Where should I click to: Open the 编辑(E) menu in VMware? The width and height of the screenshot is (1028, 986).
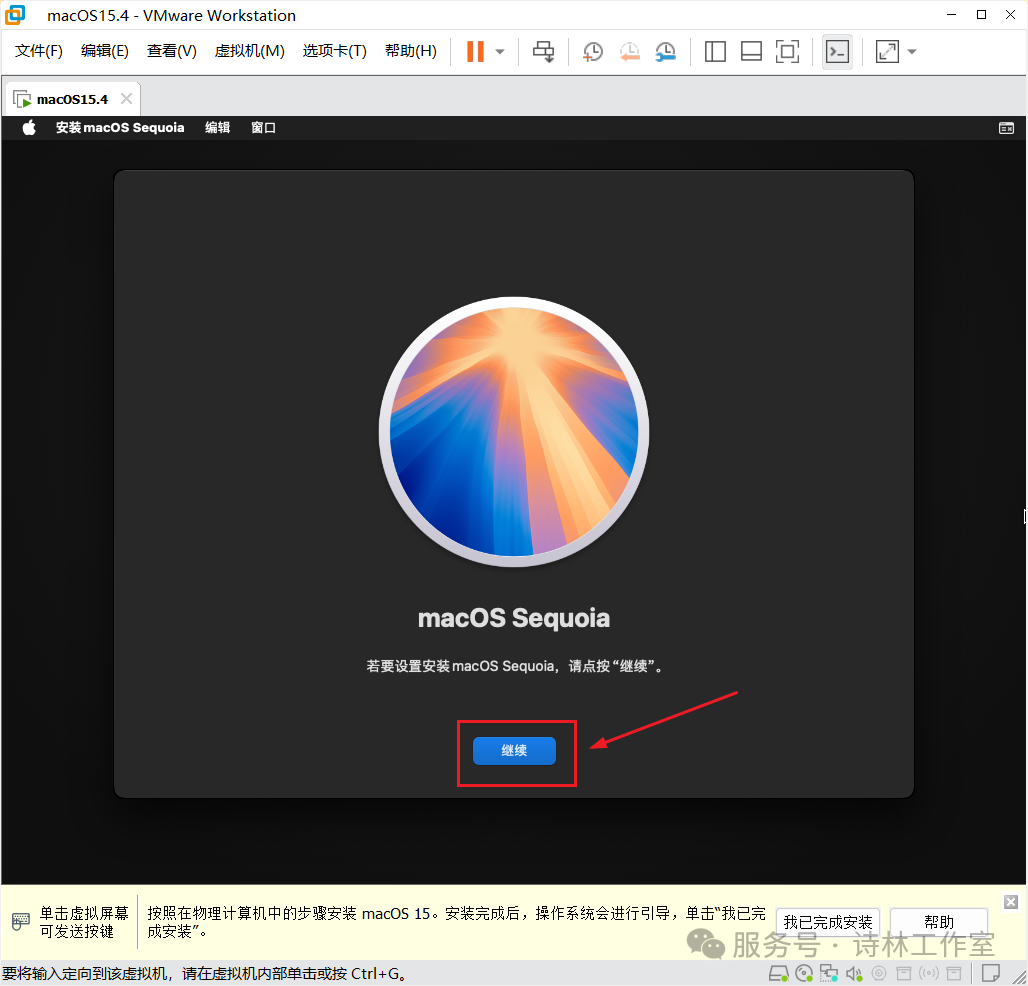pyautogui.click(x=105, y=51)
